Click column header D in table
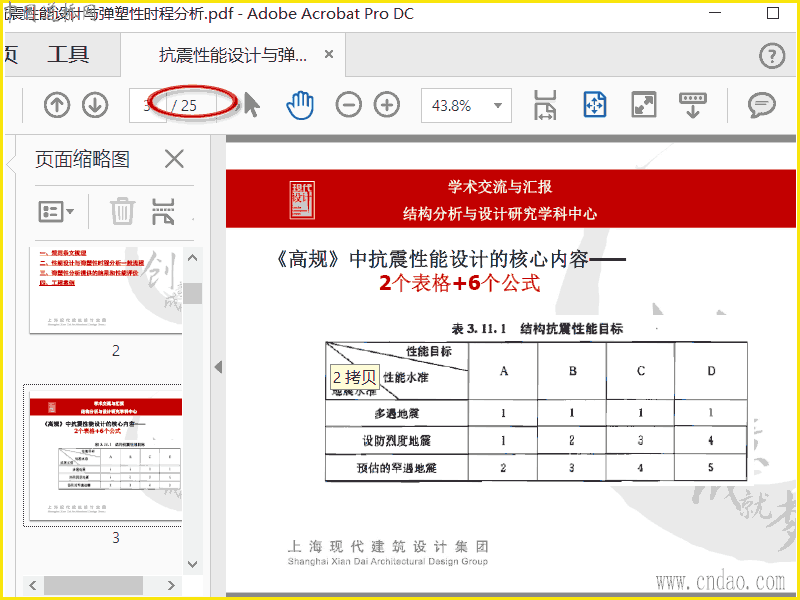The width and height of the screenshot is (800, 600). pyautogui.click(x=711, y=371)
